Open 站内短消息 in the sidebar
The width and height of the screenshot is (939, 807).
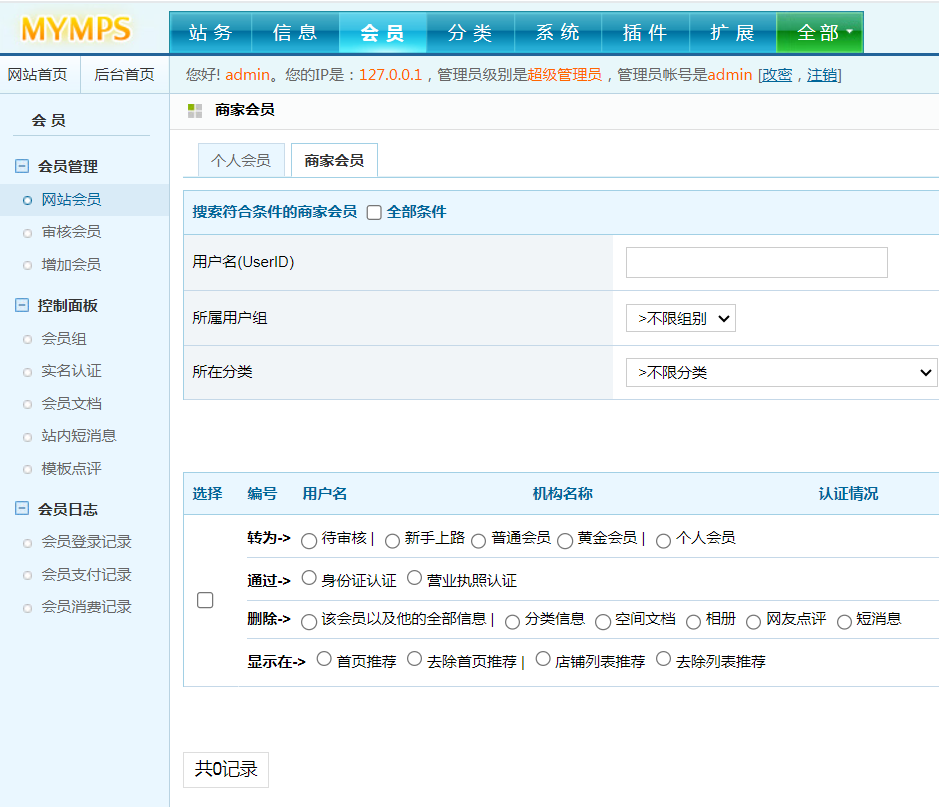click(x=78, y=436)
